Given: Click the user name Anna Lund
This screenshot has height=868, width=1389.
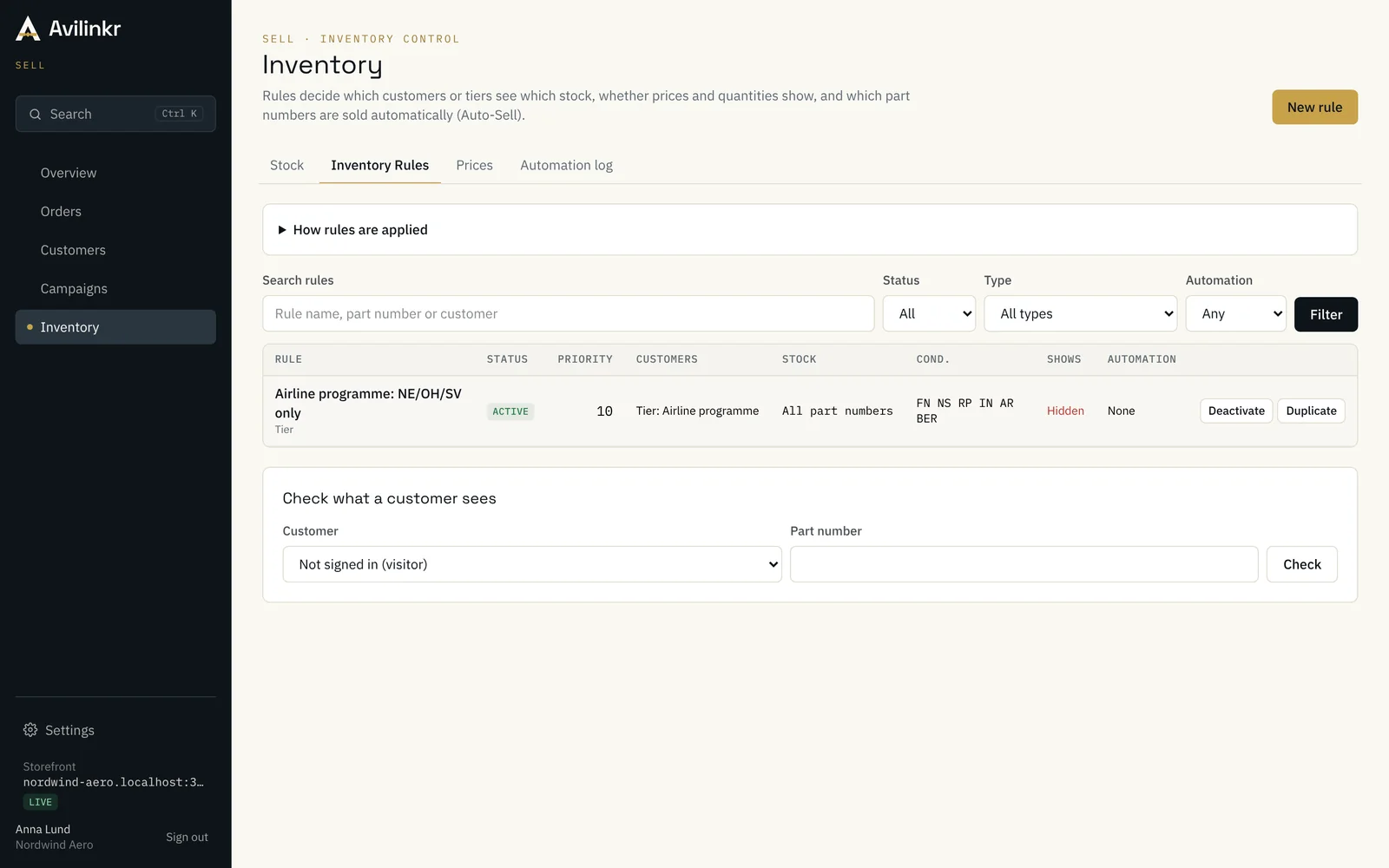Looking at the screenshot, I should (43, 829).
